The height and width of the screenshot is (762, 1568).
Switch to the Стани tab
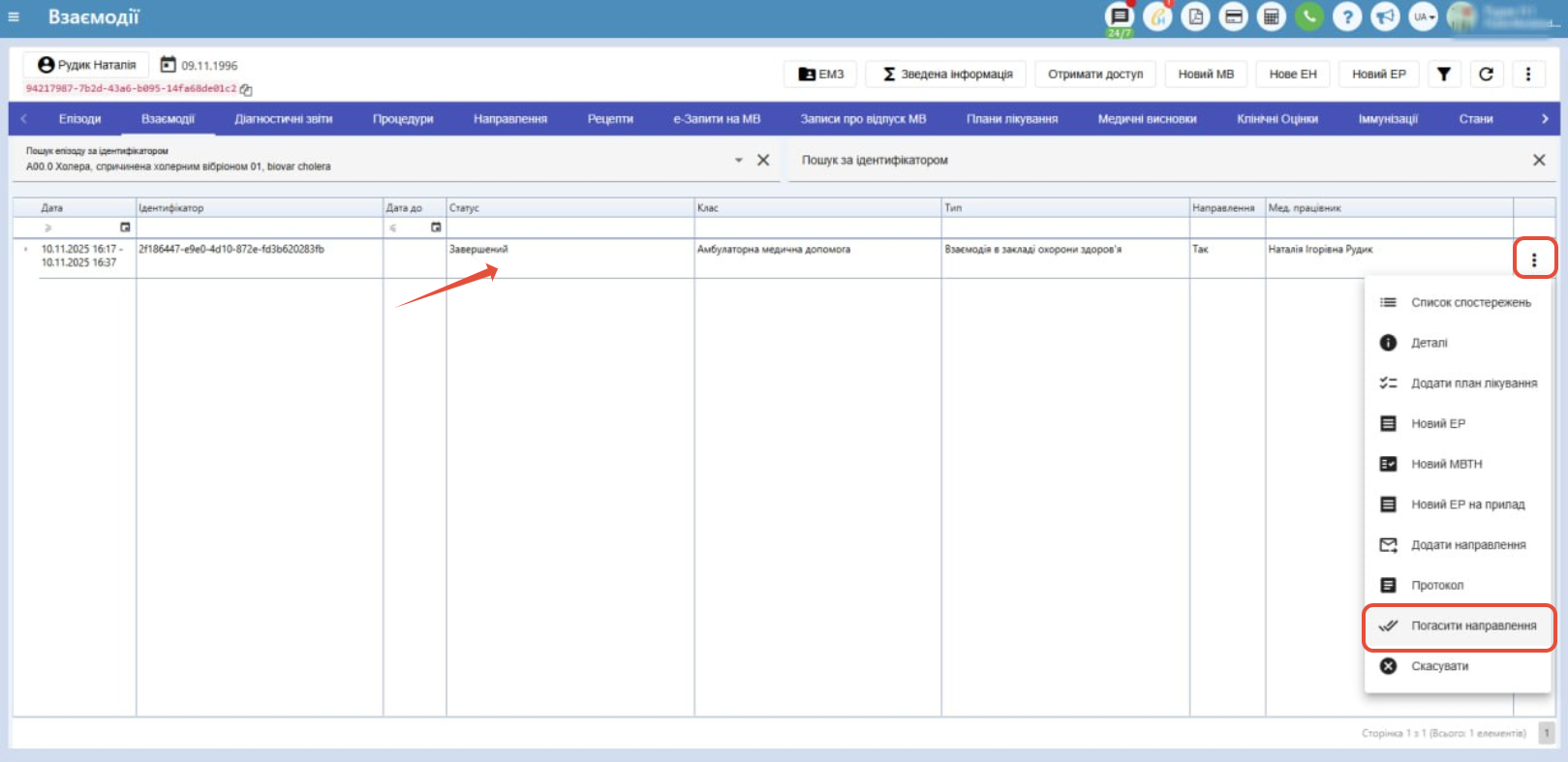1476,119
